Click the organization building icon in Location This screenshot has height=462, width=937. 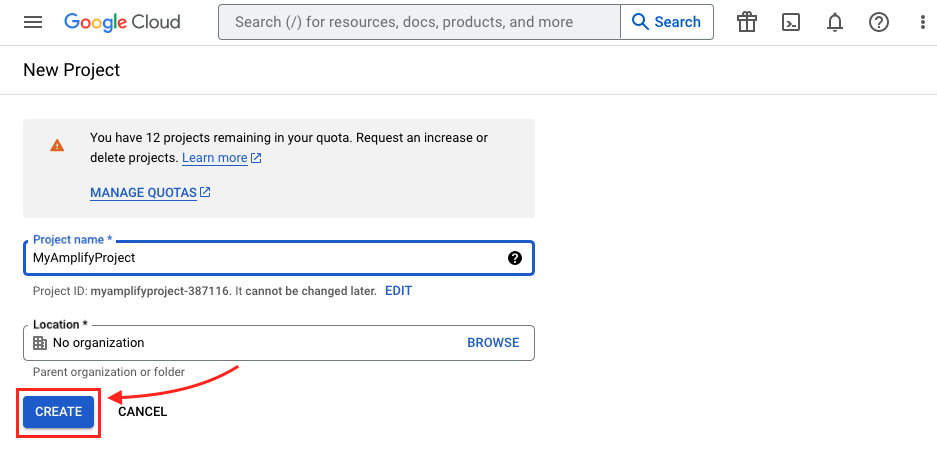(40, 343)
